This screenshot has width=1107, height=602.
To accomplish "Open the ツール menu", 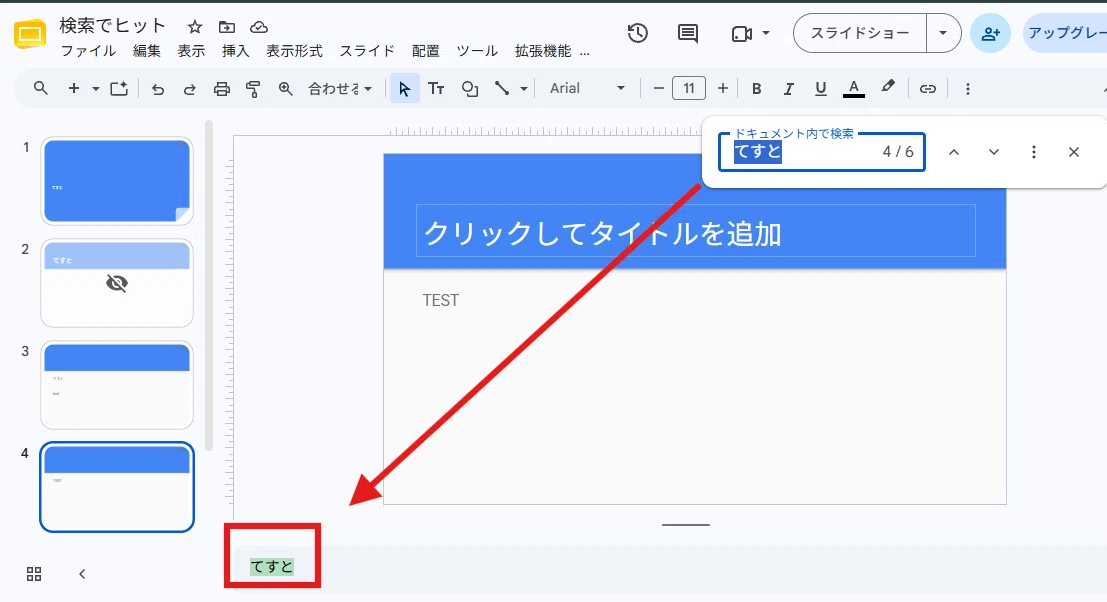I will pos(477,51).
